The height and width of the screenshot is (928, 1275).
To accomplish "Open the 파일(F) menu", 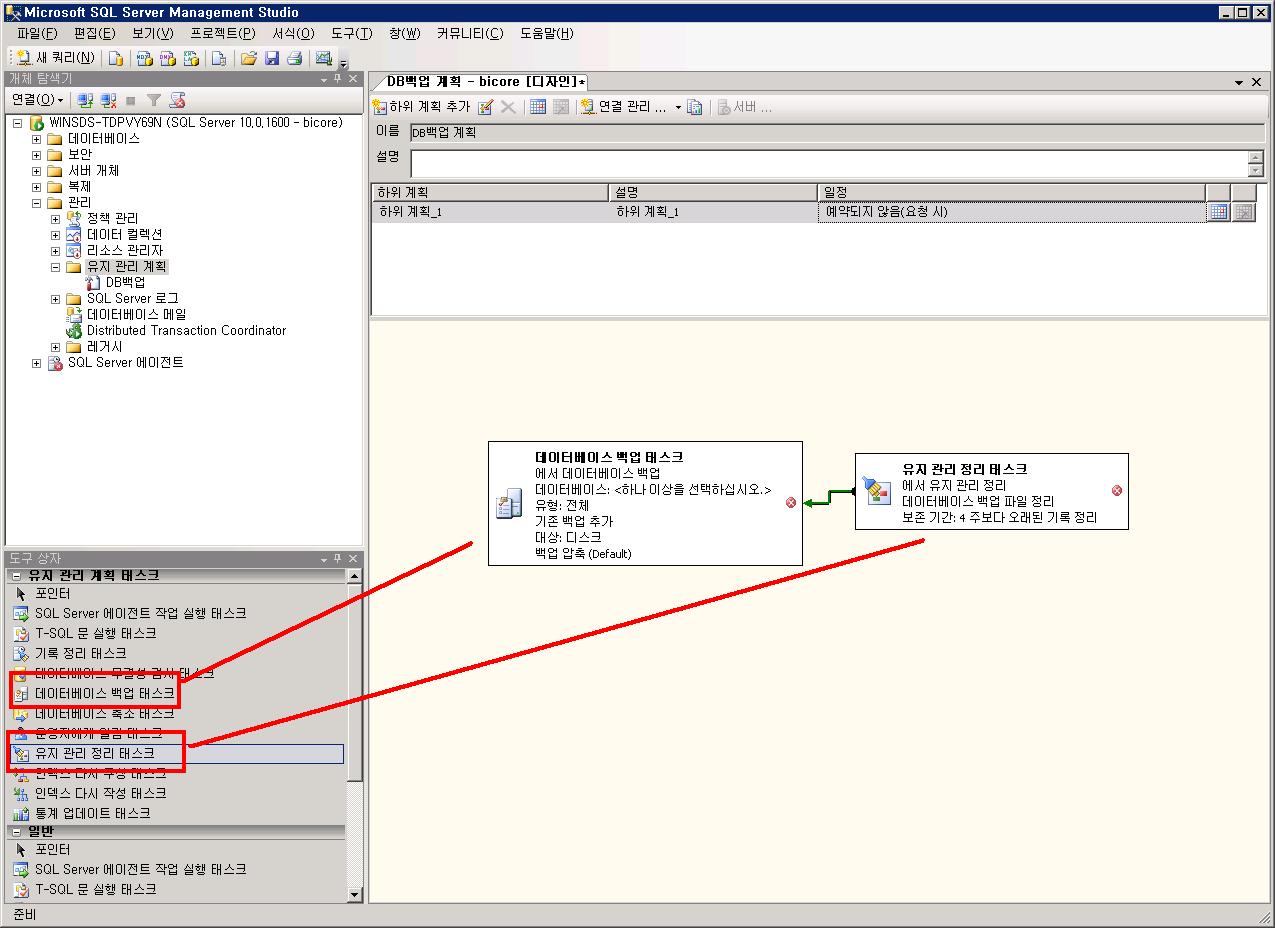I will click(x=37, y=33).
